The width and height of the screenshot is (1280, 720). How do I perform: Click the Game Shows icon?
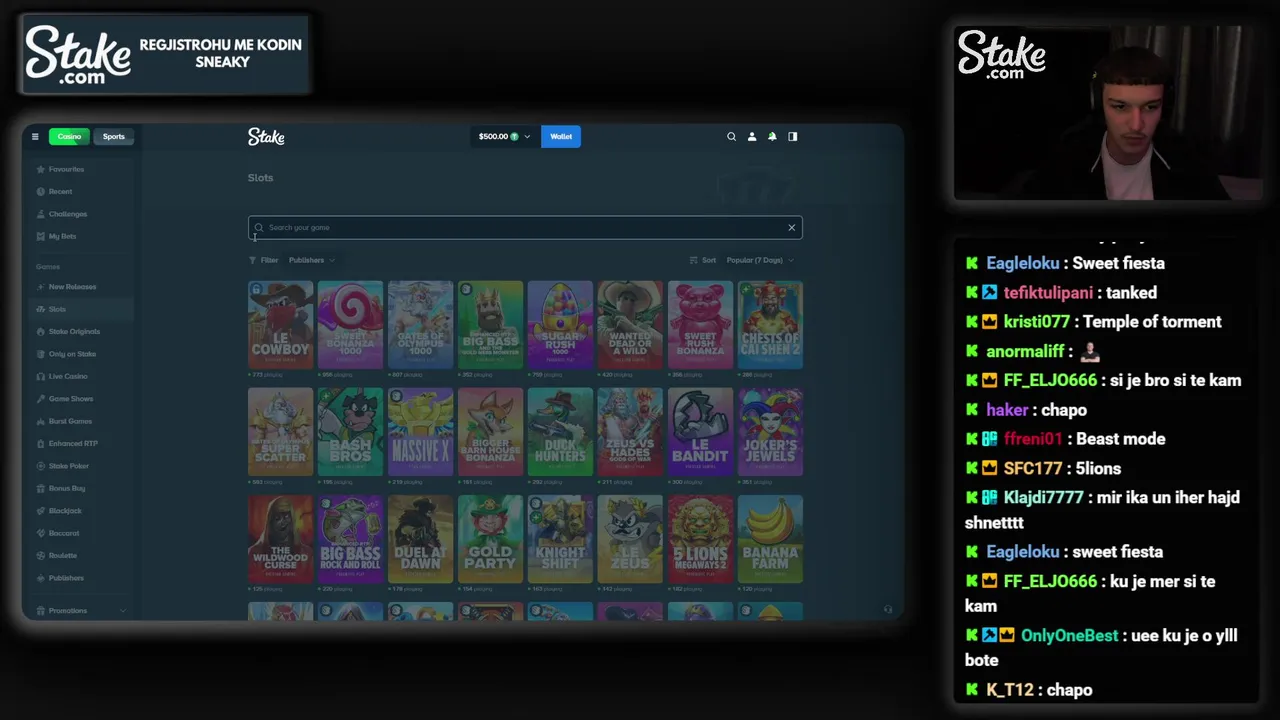pyautogui.click(x=41, y=399)
